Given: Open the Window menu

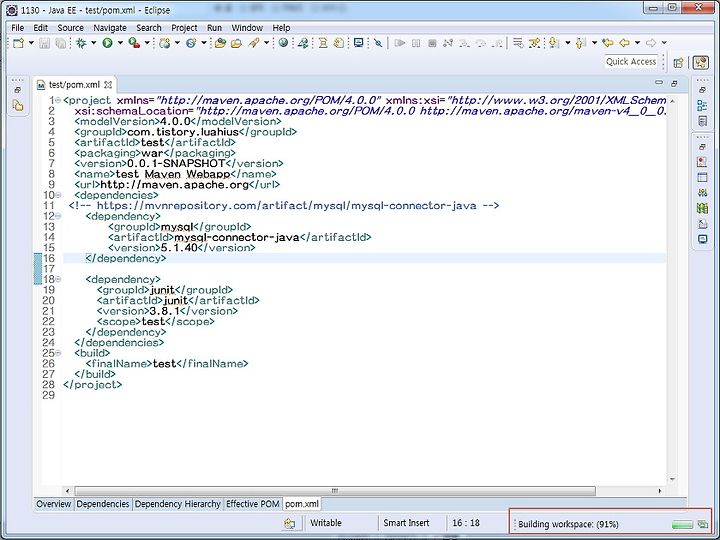Looking at the screenshot, I should coord(247,28).
